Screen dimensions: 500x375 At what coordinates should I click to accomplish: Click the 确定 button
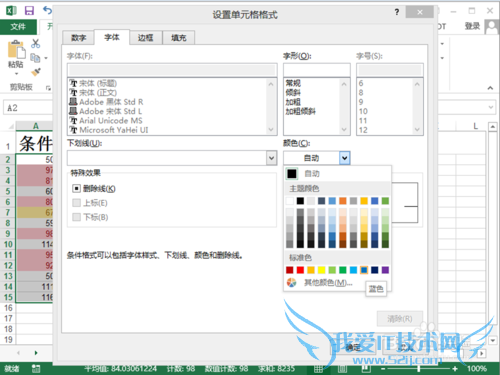353,348
